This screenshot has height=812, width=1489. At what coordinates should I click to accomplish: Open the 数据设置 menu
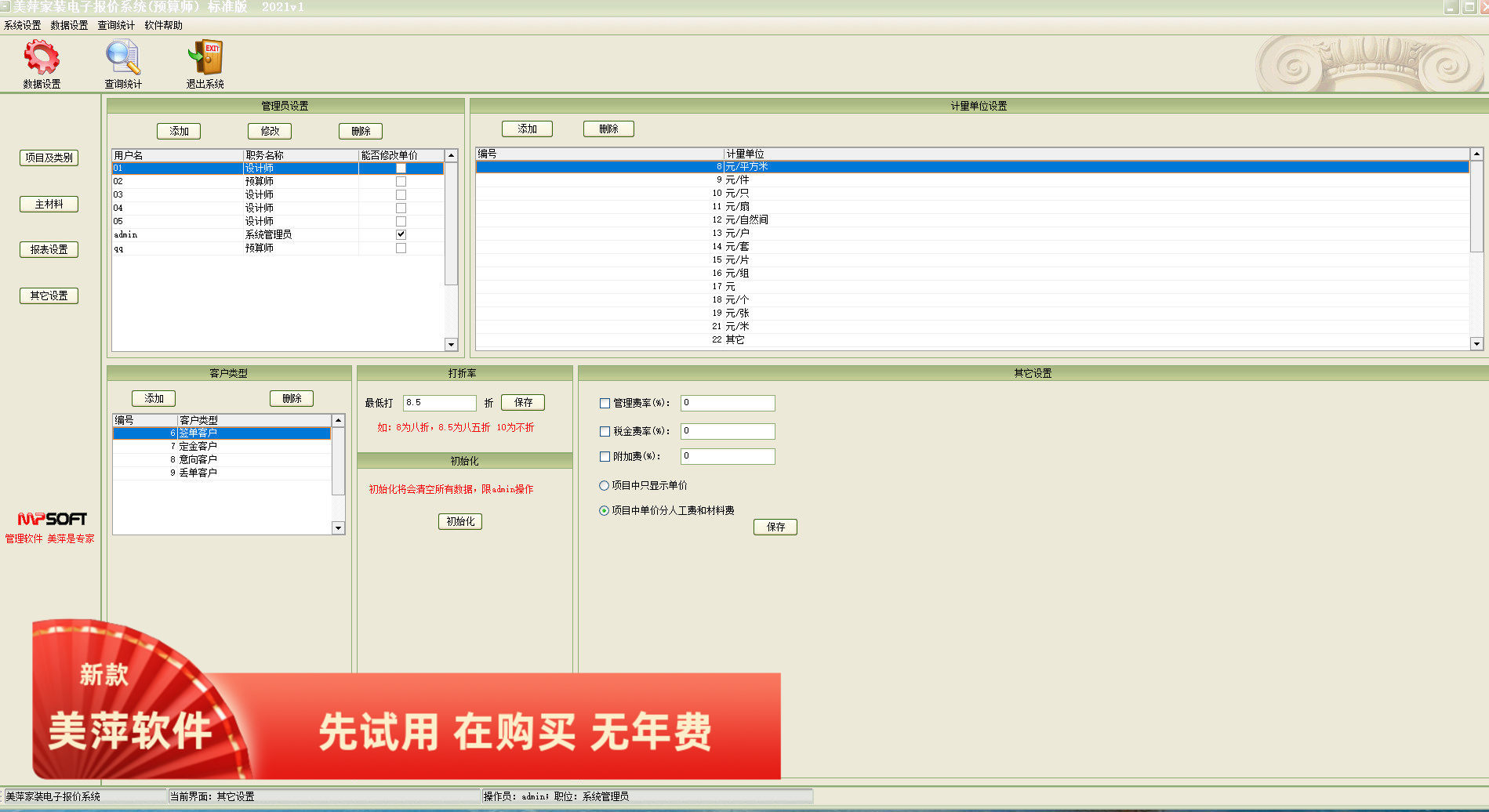[69, 25]
